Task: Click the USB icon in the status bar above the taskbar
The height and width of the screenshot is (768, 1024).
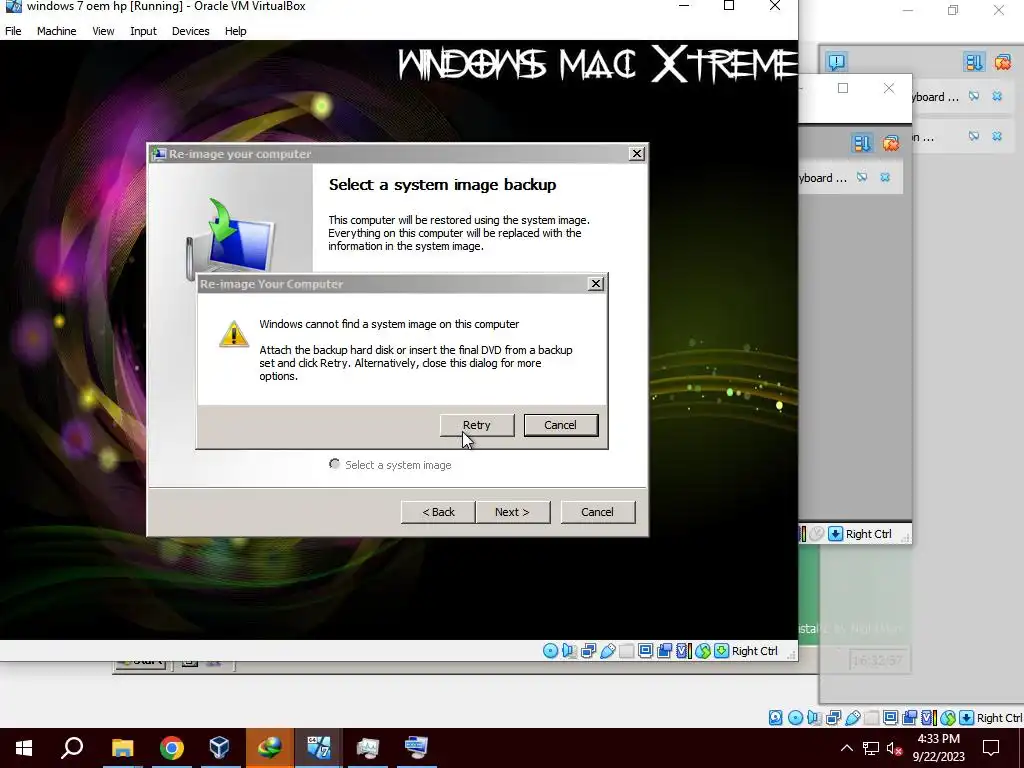Action: point(852,718)
